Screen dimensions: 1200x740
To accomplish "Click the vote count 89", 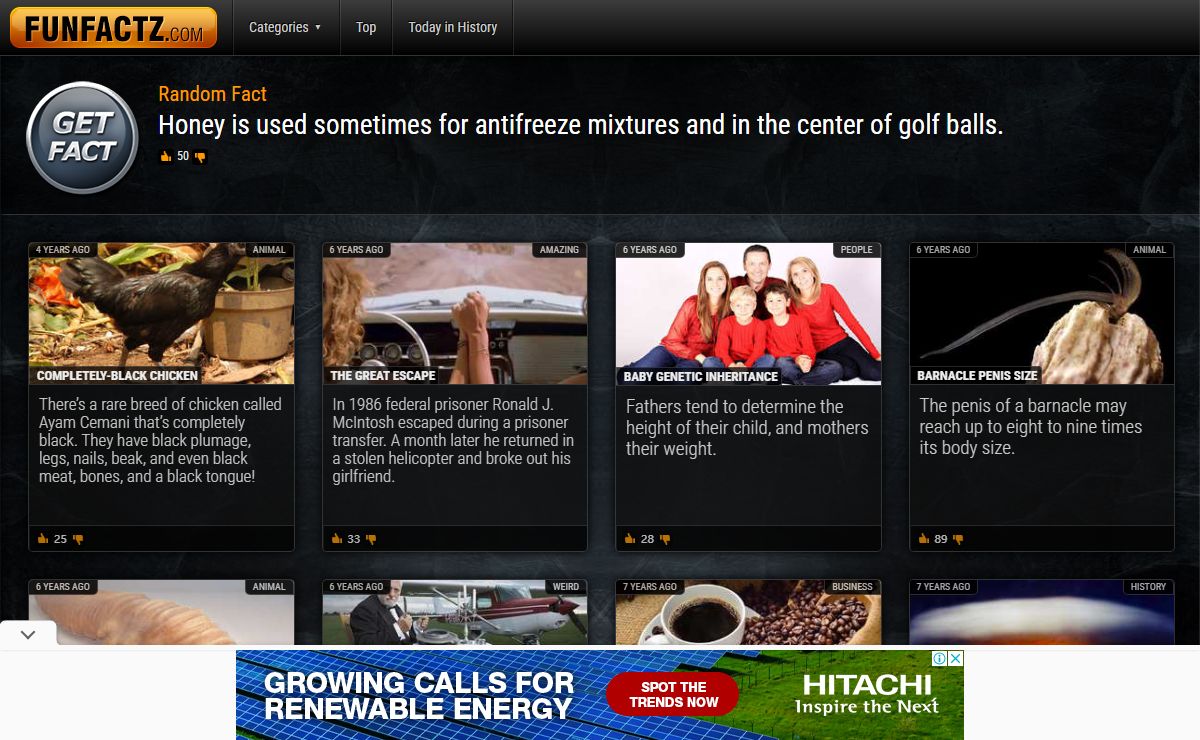I will coord(941,539).
